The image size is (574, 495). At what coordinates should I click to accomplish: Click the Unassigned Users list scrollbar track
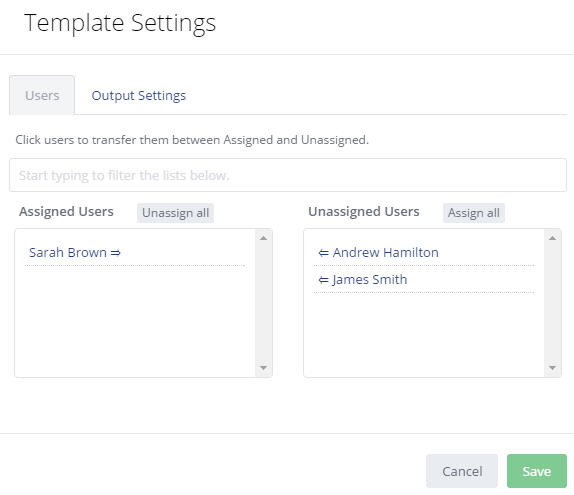pyautogui.click(x=552, y=303)
